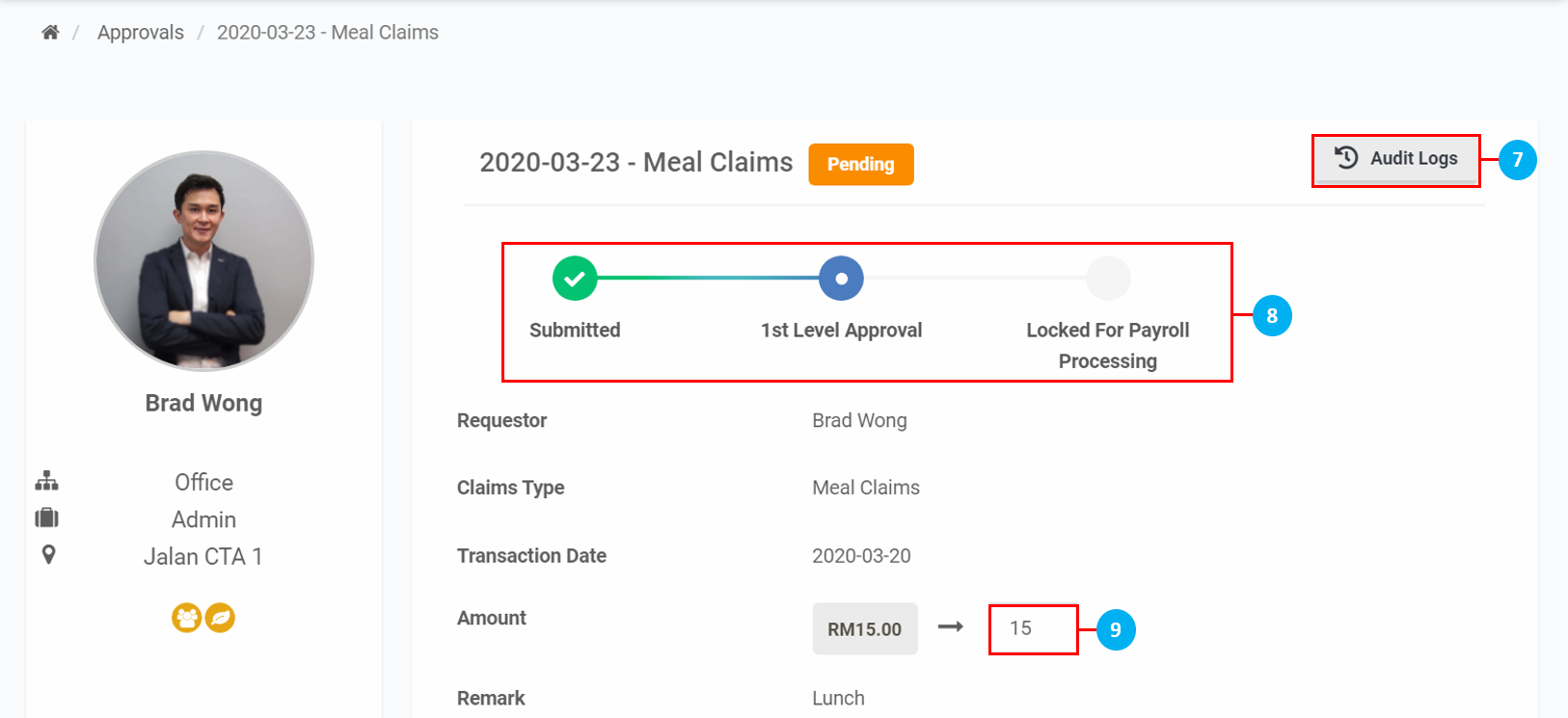Click the Meal Claims breadcrumb item
The width and height of the screenshot is (1568, 718).
pyautogui.click(x=327, y=33)
